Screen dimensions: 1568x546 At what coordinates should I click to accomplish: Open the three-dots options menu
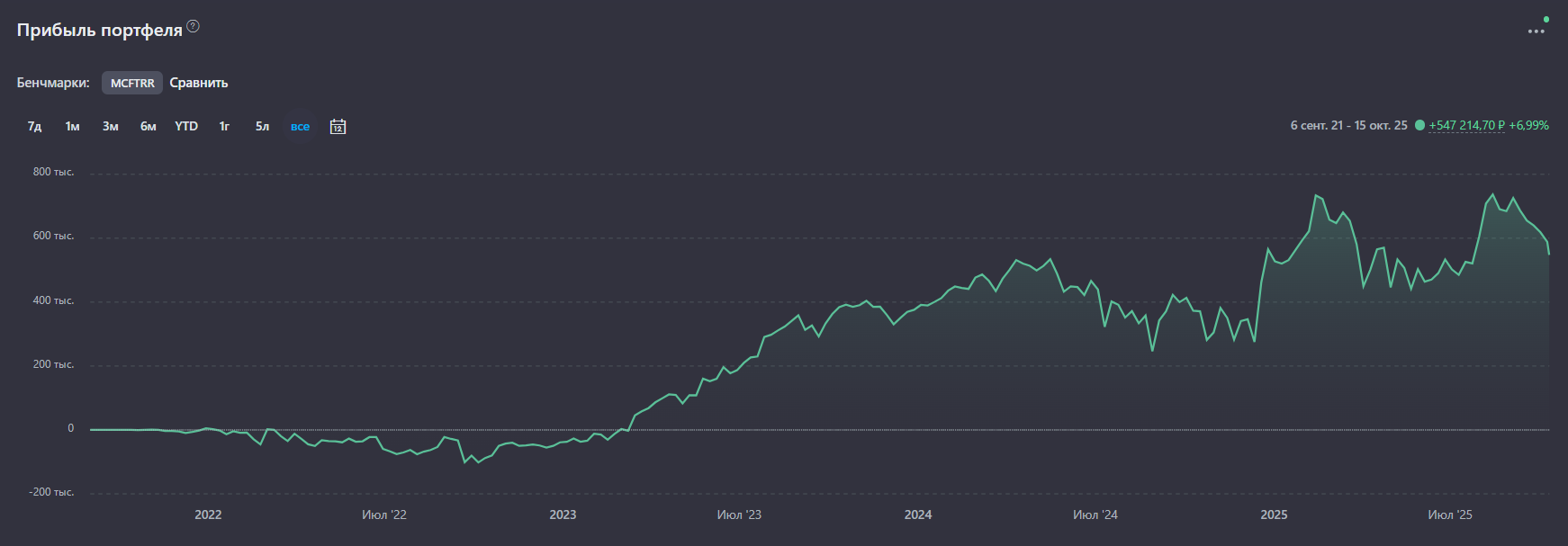pyautogui.click(x=1536, y=31)
